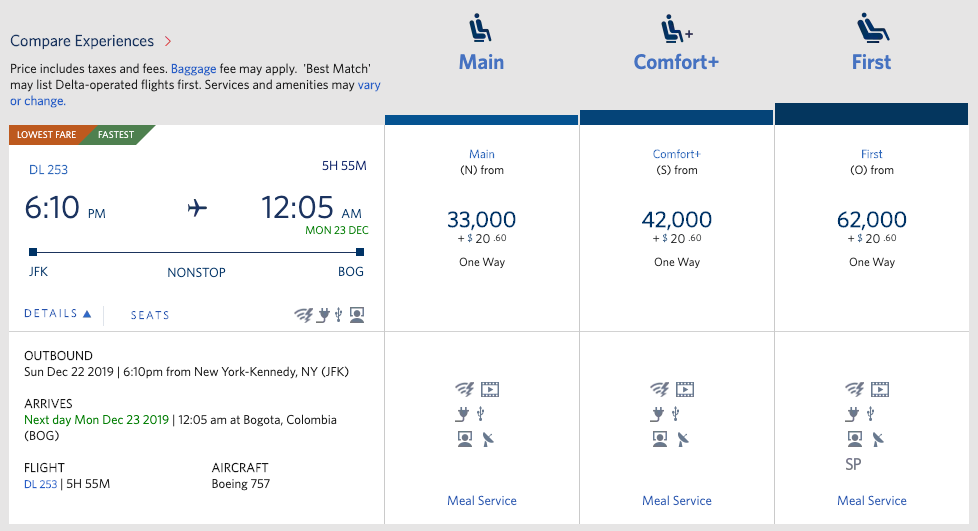
Task: Pick the First fare for 62,000 miles
Action: [871, 220]
